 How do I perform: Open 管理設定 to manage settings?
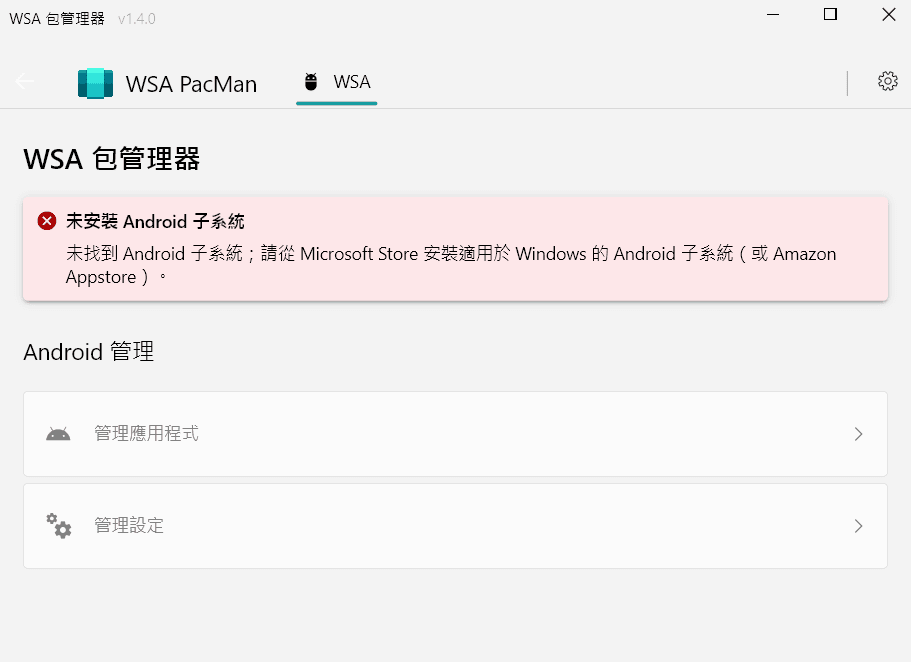(x=455, y=525)
